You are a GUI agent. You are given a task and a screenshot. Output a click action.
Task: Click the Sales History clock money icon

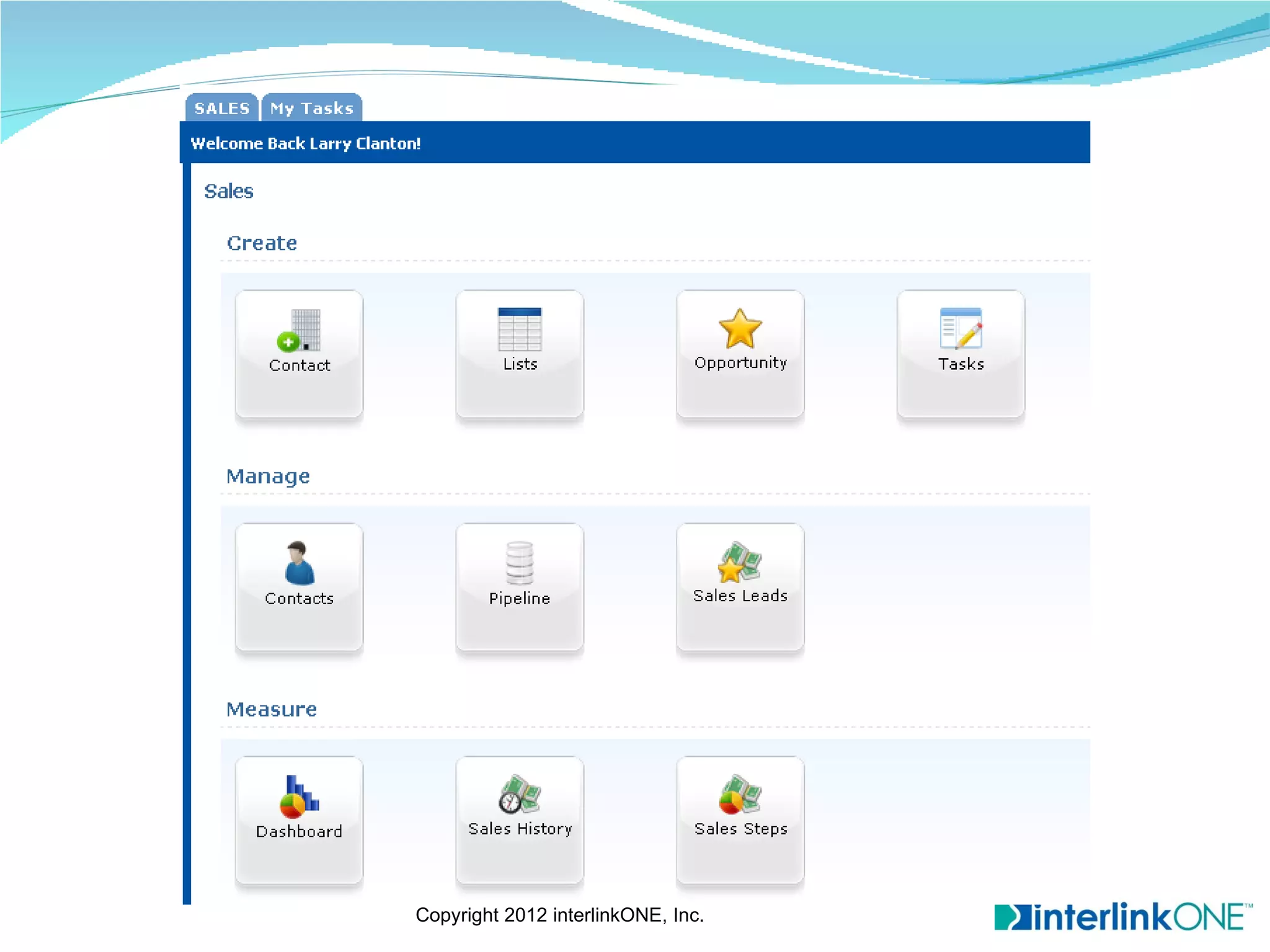520,795
